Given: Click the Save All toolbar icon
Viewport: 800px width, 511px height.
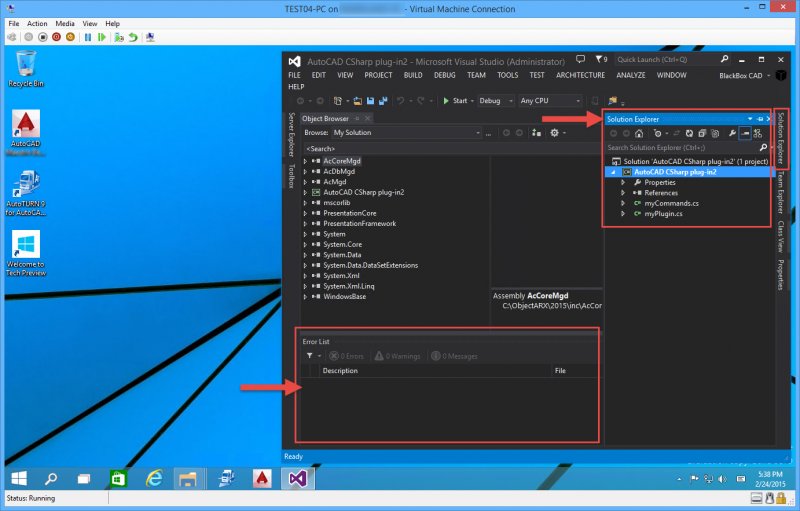Looking at the screenshot, I should [x=383, y=101].
